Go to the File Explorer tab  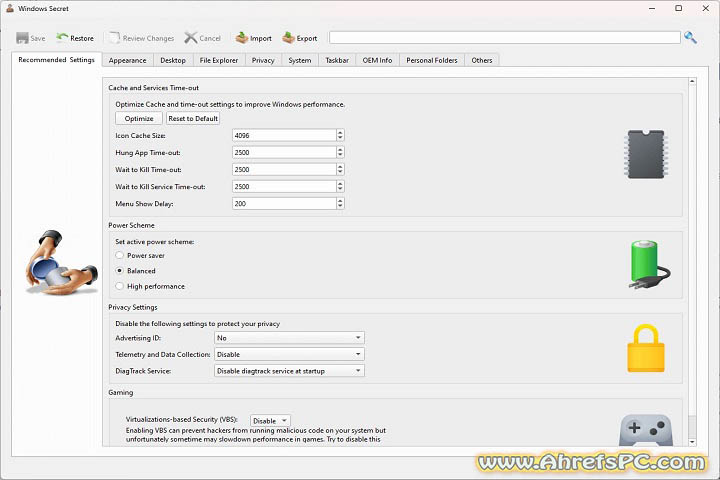coord(219,60)
